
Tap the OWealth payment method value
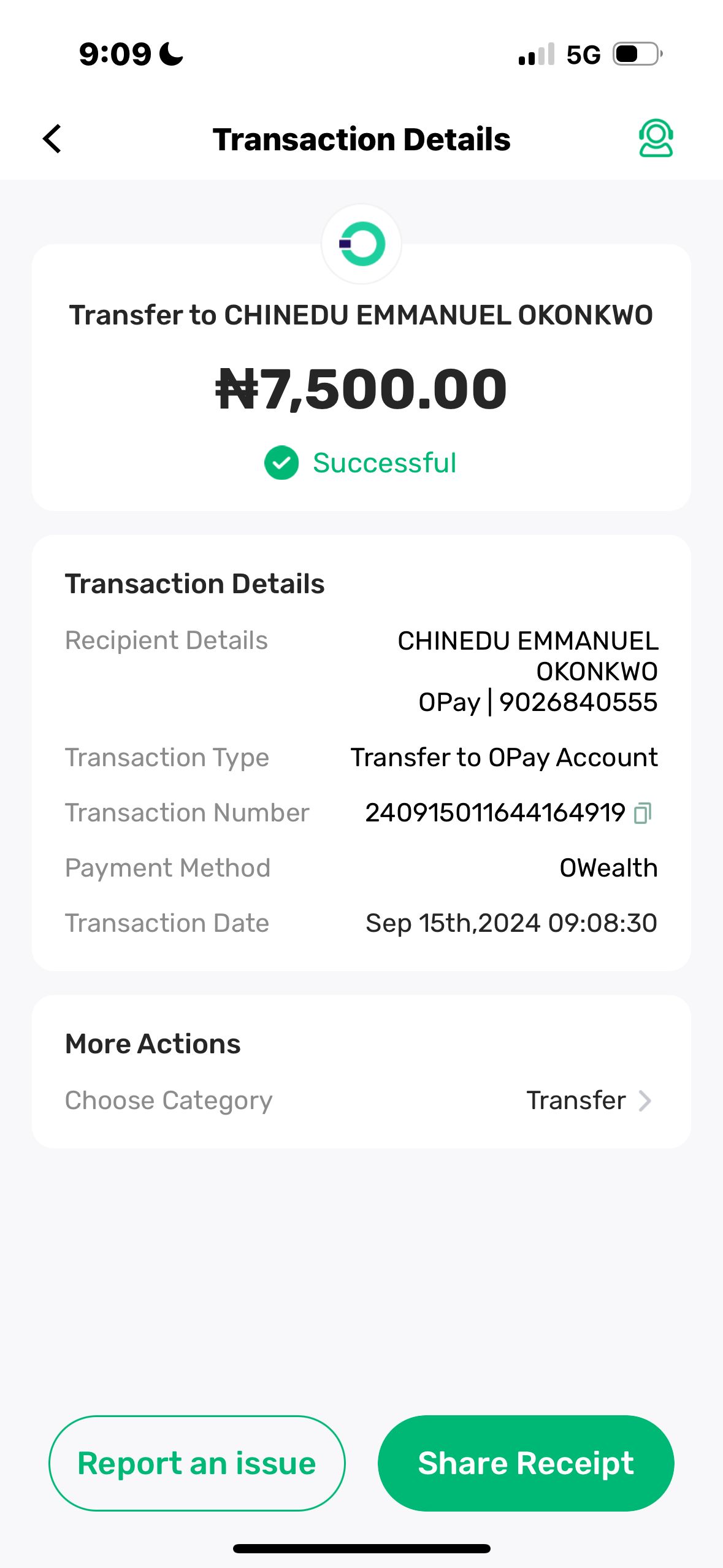tap(608, 868)
